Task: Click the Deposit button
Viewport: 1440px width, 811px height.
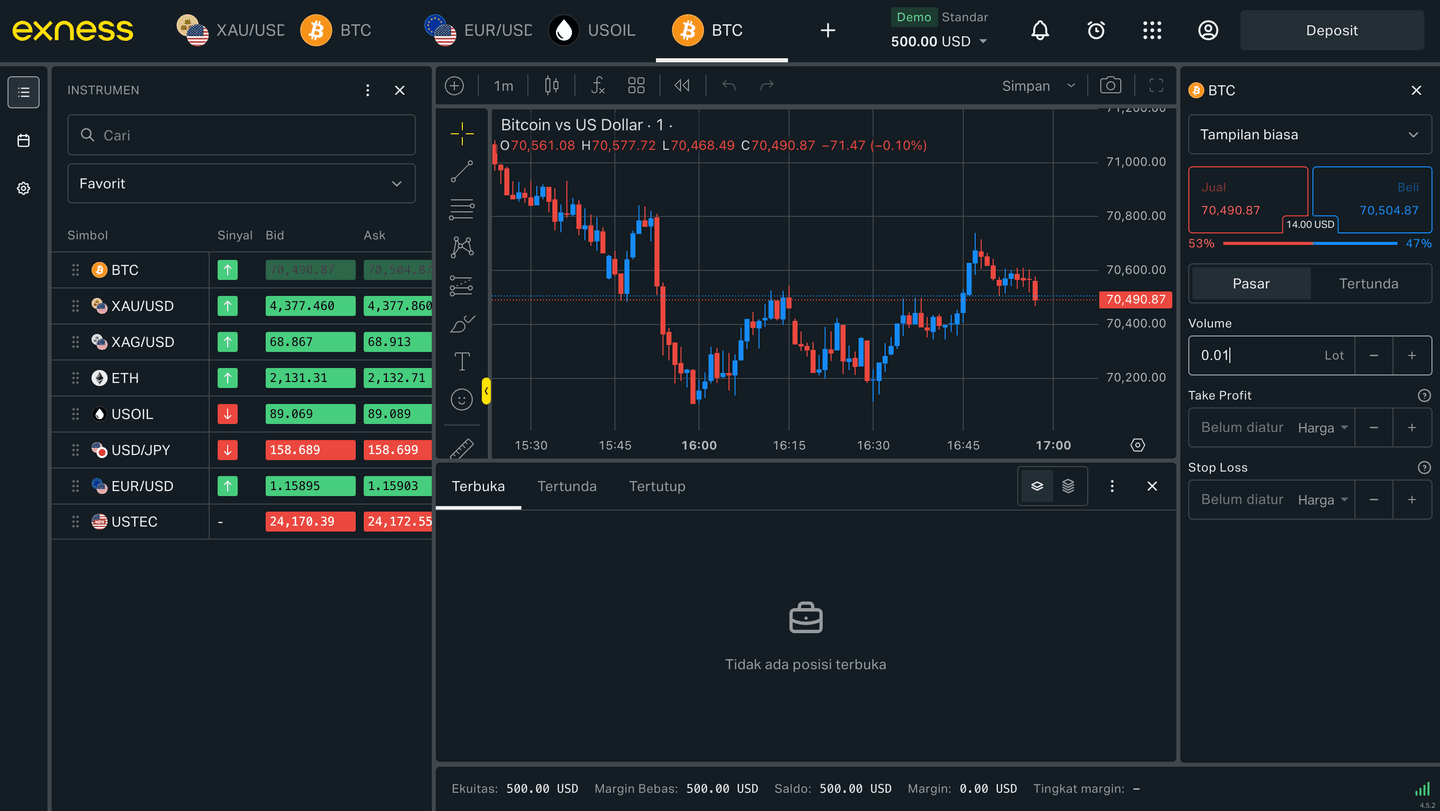Action: coord(1331,31)
